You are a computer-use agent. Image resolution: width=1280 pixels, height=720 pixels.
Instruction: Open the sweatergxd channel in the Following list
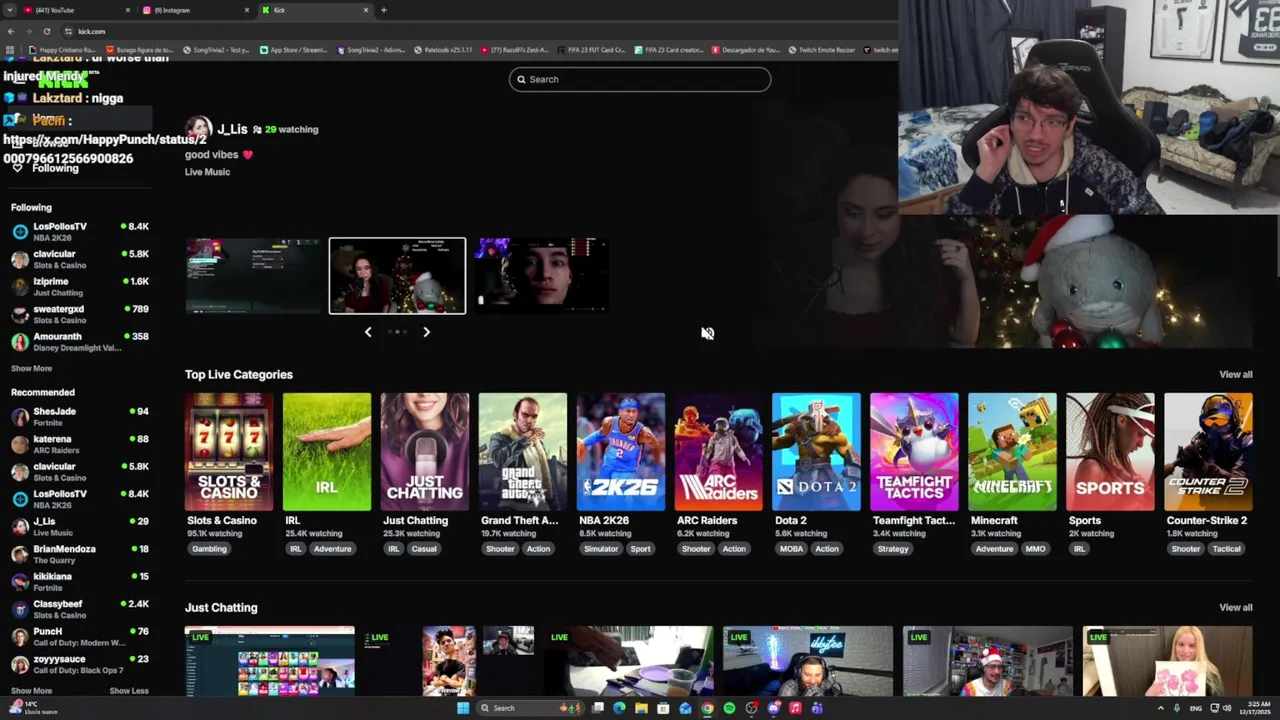80,314
